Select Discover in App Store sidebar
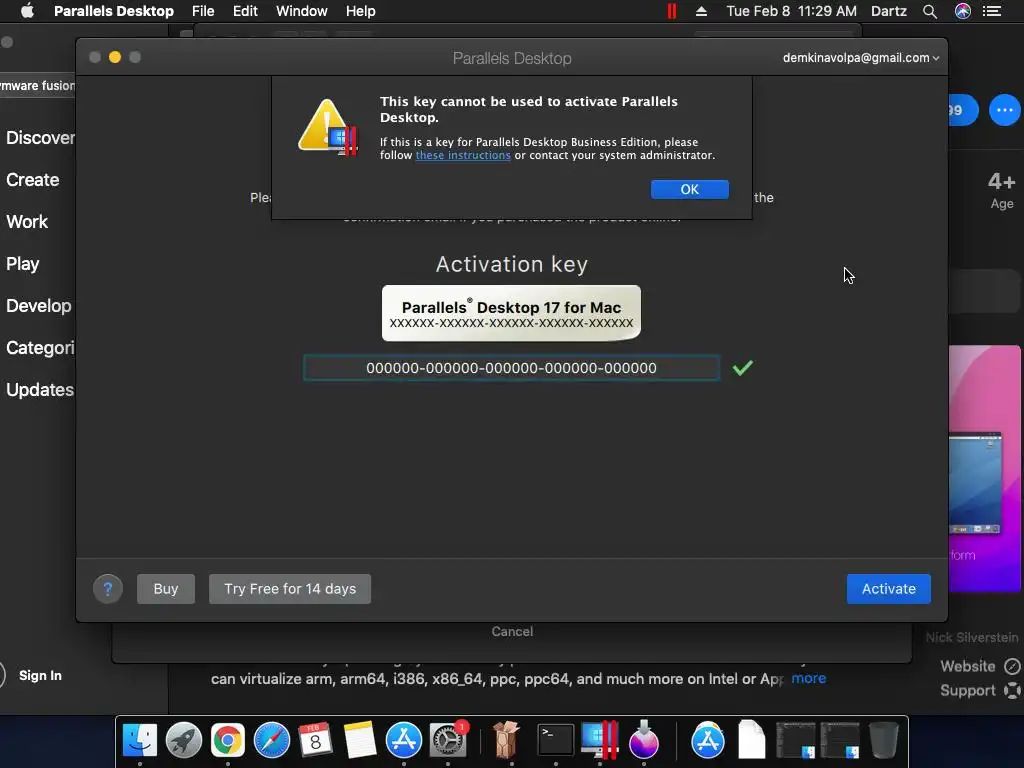The height and width of the screenshot is (768, 1024). 38,138
